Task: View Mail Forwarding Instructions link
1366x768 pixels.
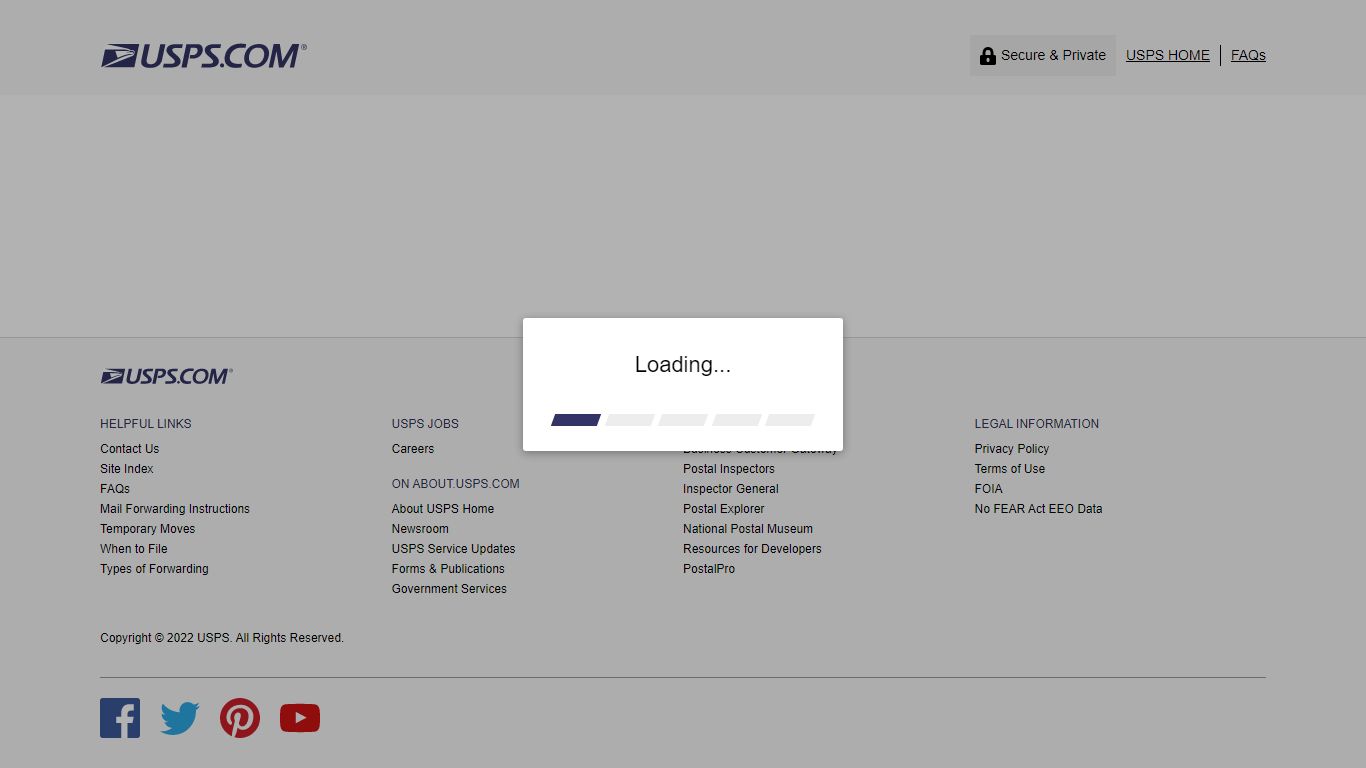Action: tap(175, 509)
